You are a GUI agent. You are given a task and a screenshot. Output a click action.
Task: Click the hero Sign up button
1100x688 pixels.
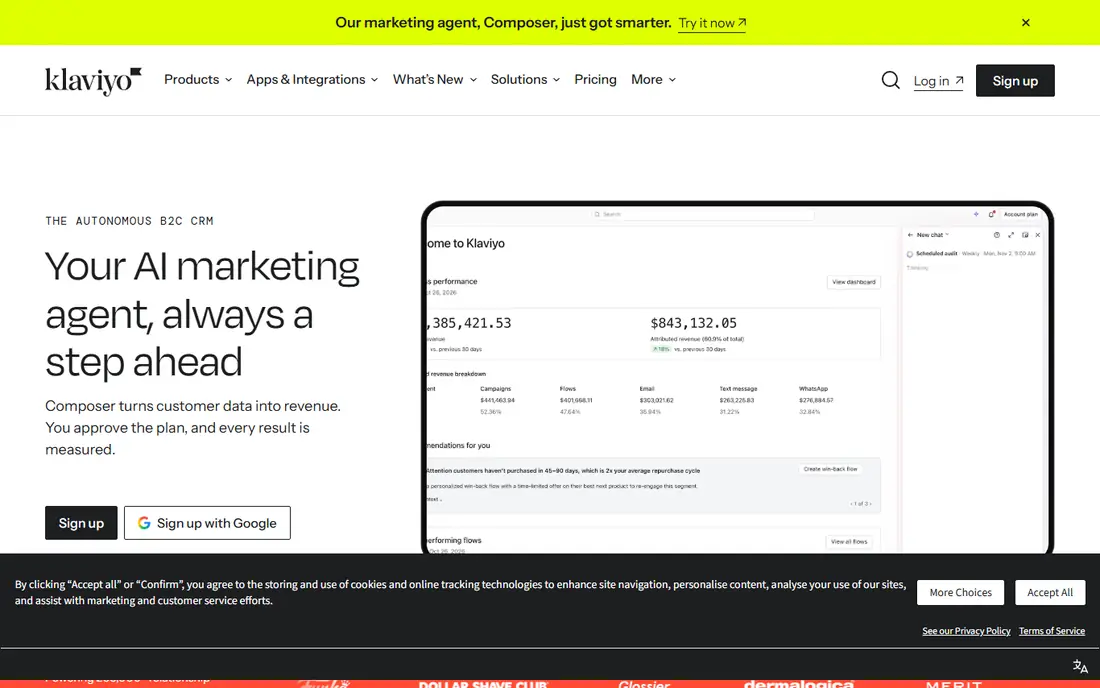pos(81,523)
